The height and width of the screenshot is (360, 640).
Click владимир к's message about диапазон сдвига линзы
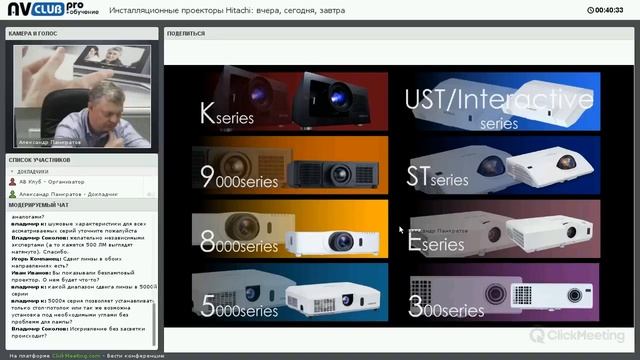pyautogui.click(x=83, y=290)
